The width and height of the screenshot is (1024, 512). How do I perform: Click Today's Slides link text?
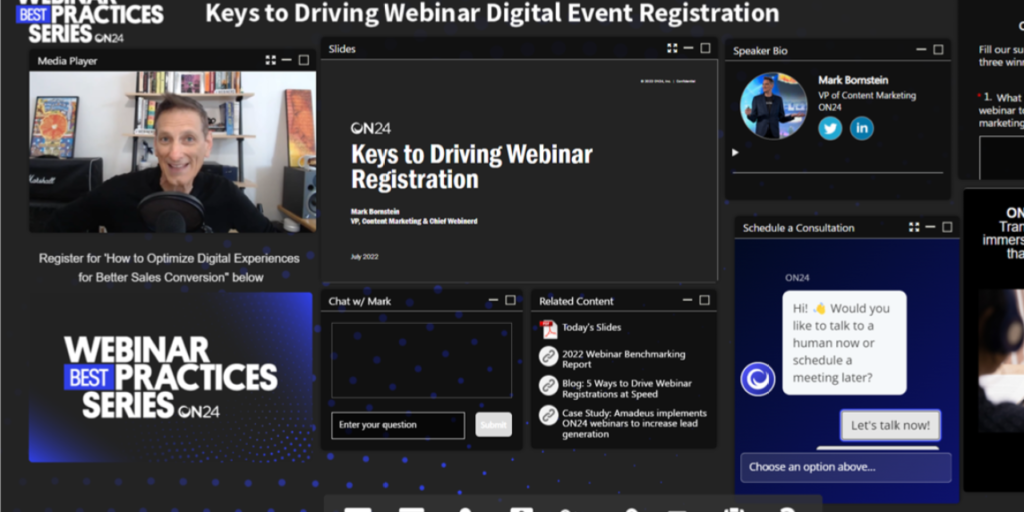592,327
